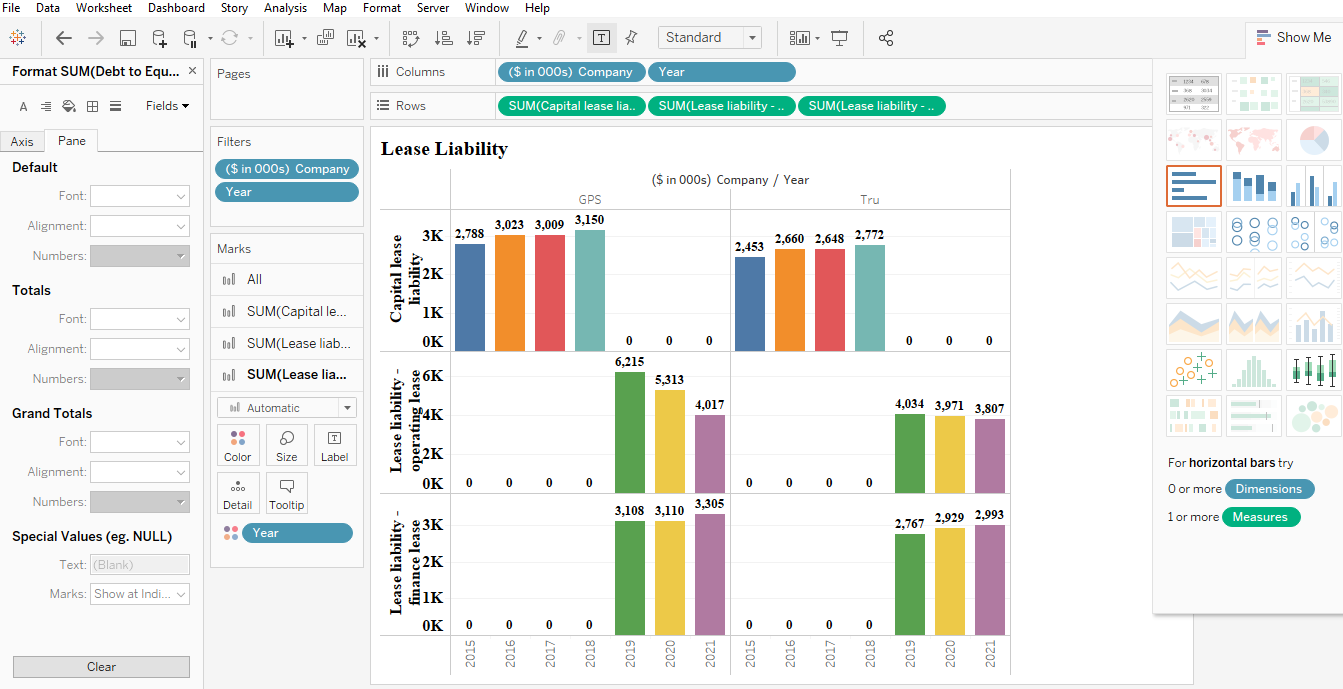Image resolution: width=1343 pixels, height=689 pixels.
Task: Click the Show Me button
Action: tap(1293, 37)
